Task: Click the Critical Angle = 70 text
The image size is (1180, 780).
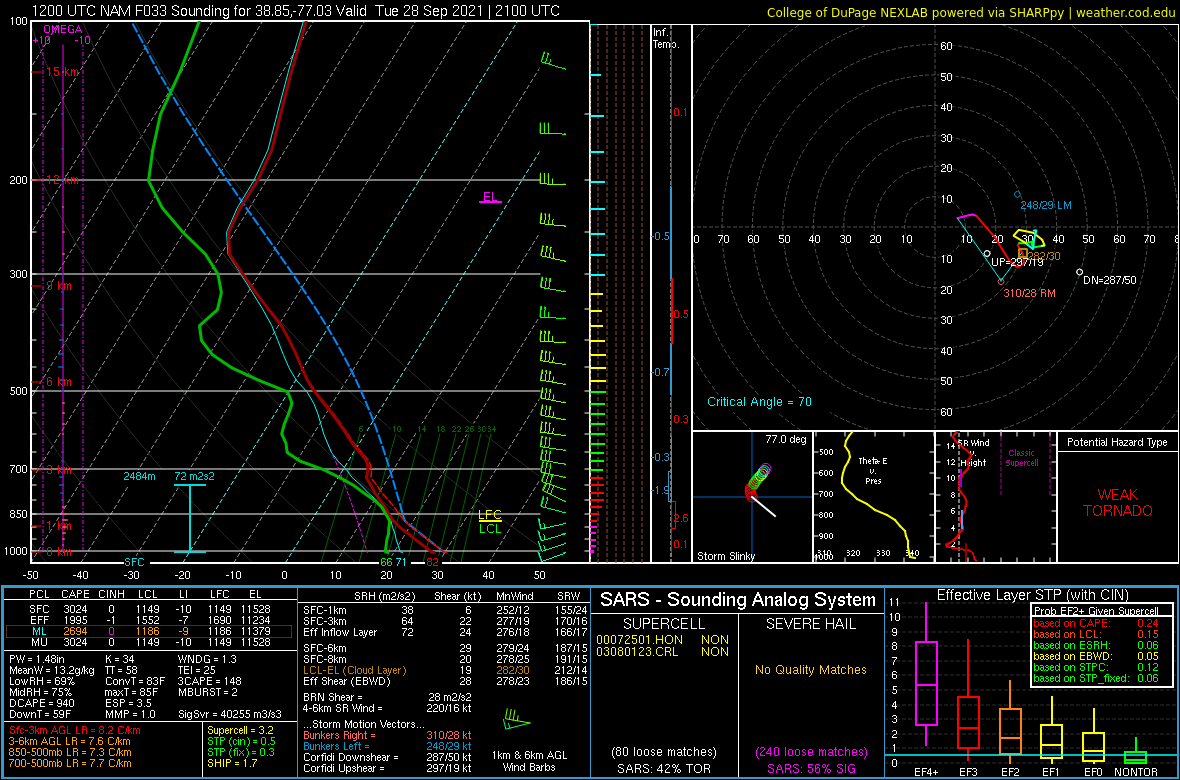Action: click(x=759, y=402)
